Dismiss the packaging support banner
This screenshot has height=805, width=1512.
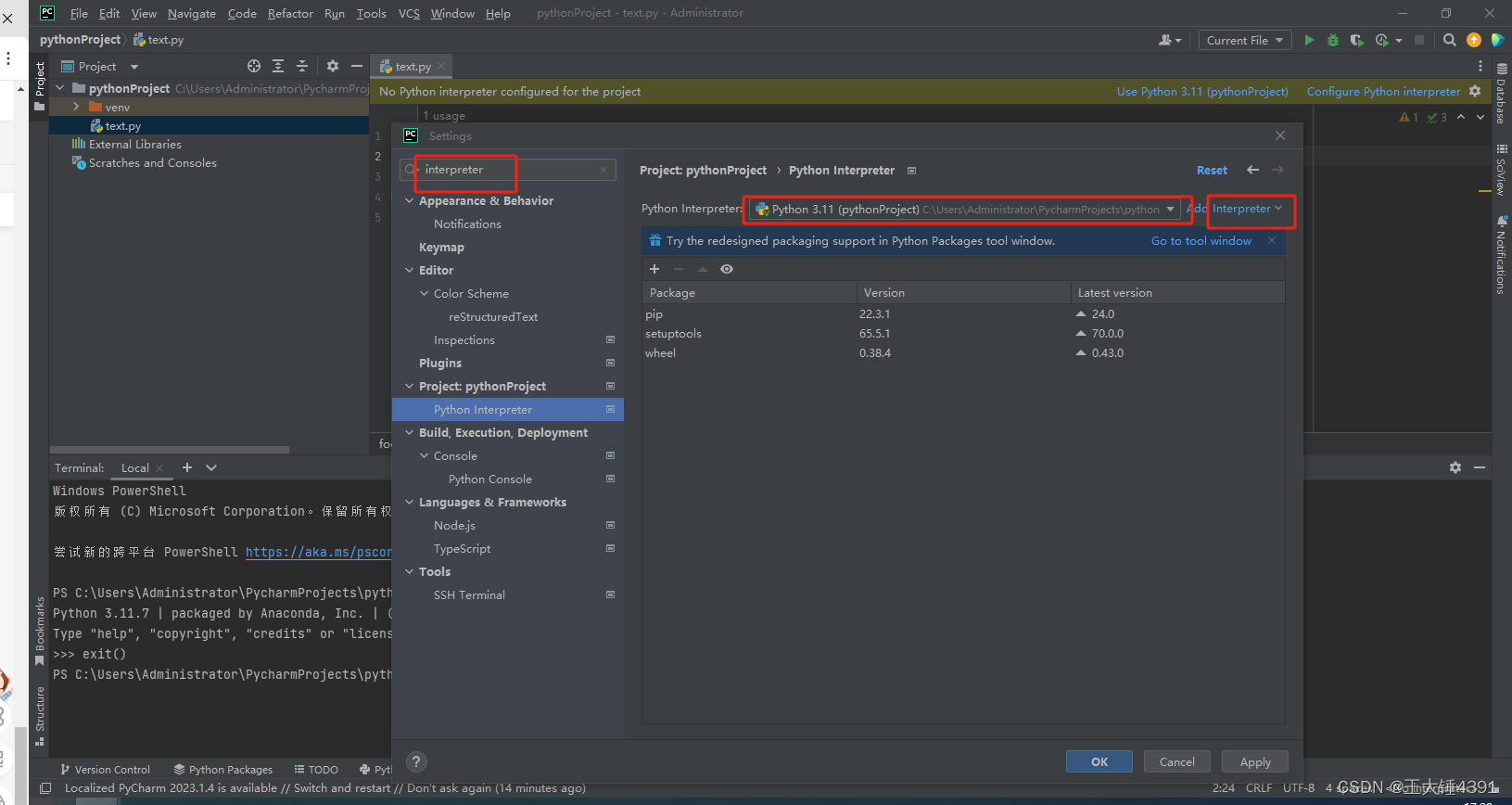point(1272,240)
